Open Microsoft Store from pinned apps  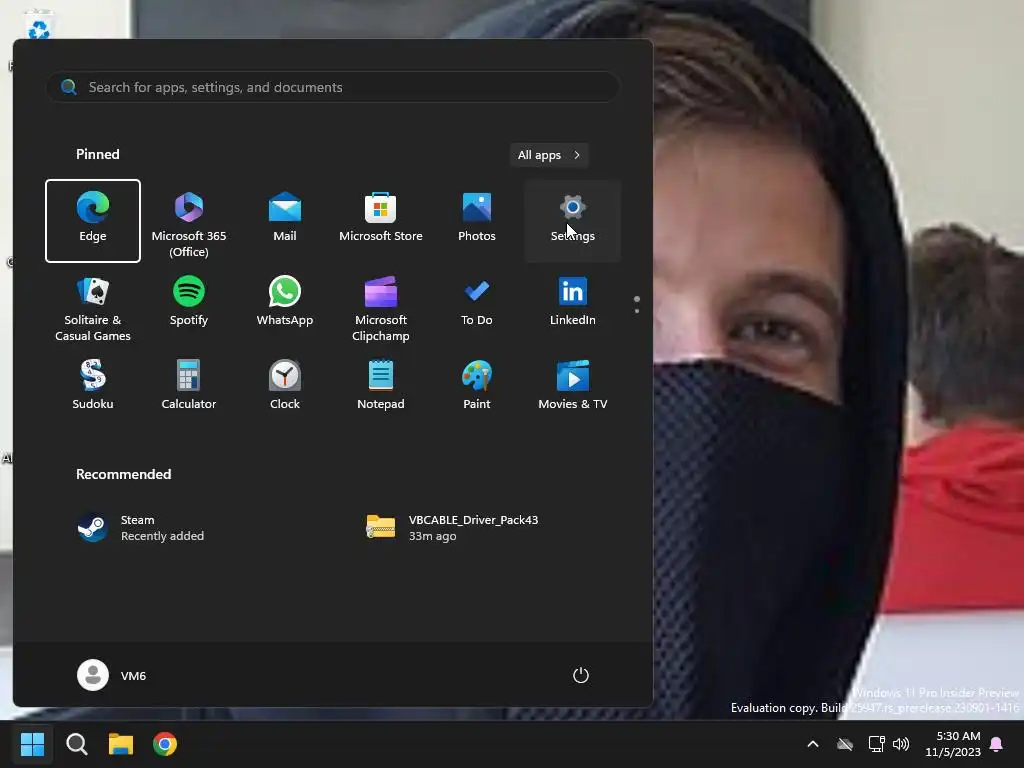point(381,221)
